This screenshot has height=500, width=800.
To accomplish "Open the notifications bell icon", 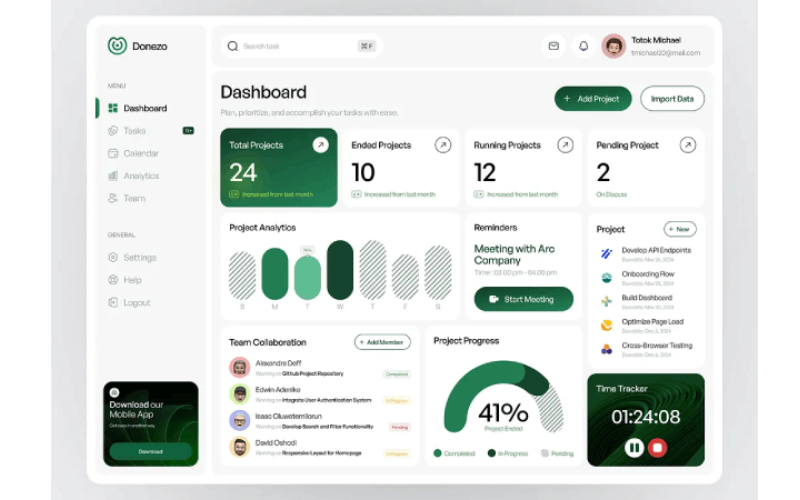I will click(x=584, y=46).
